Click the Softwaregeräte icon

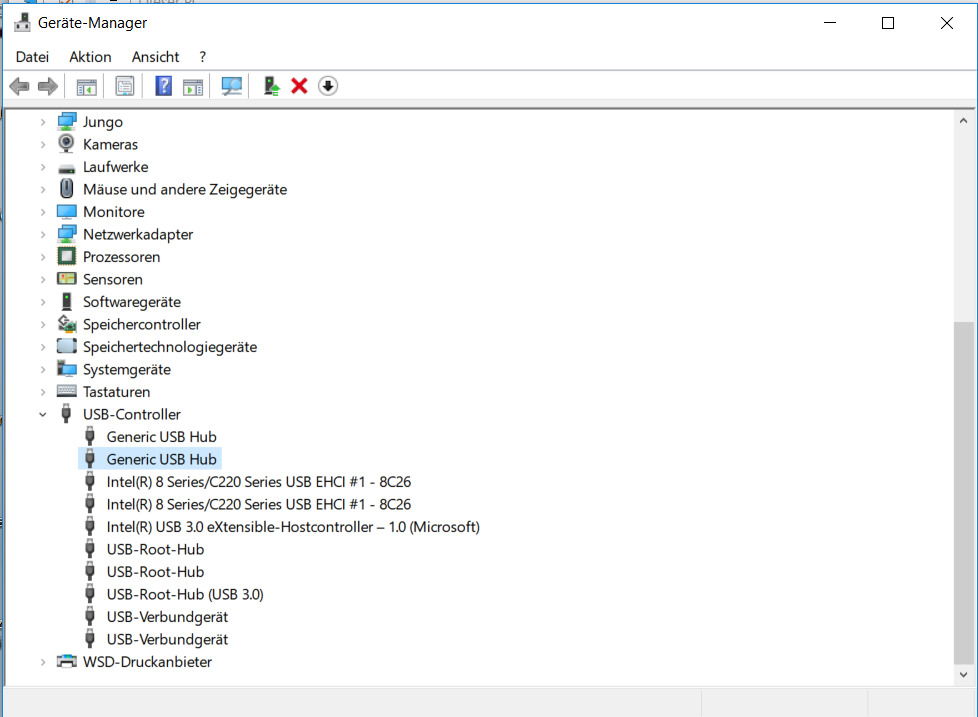(x=67, y=302)
